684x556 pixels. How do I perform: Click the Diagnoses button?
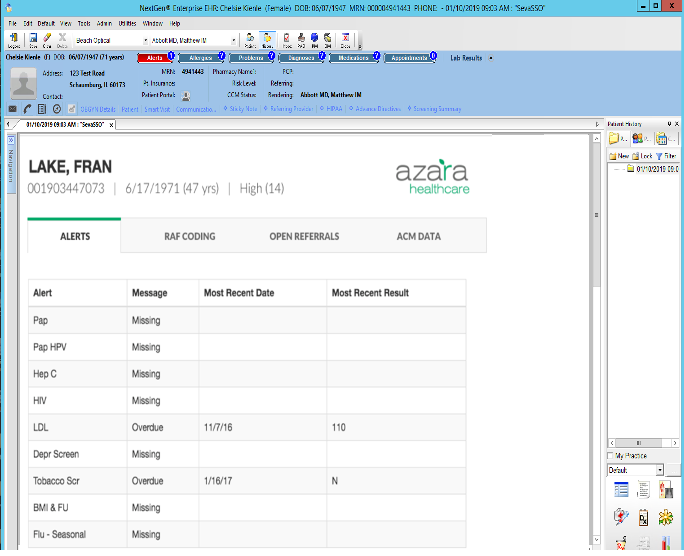[301, 58]
